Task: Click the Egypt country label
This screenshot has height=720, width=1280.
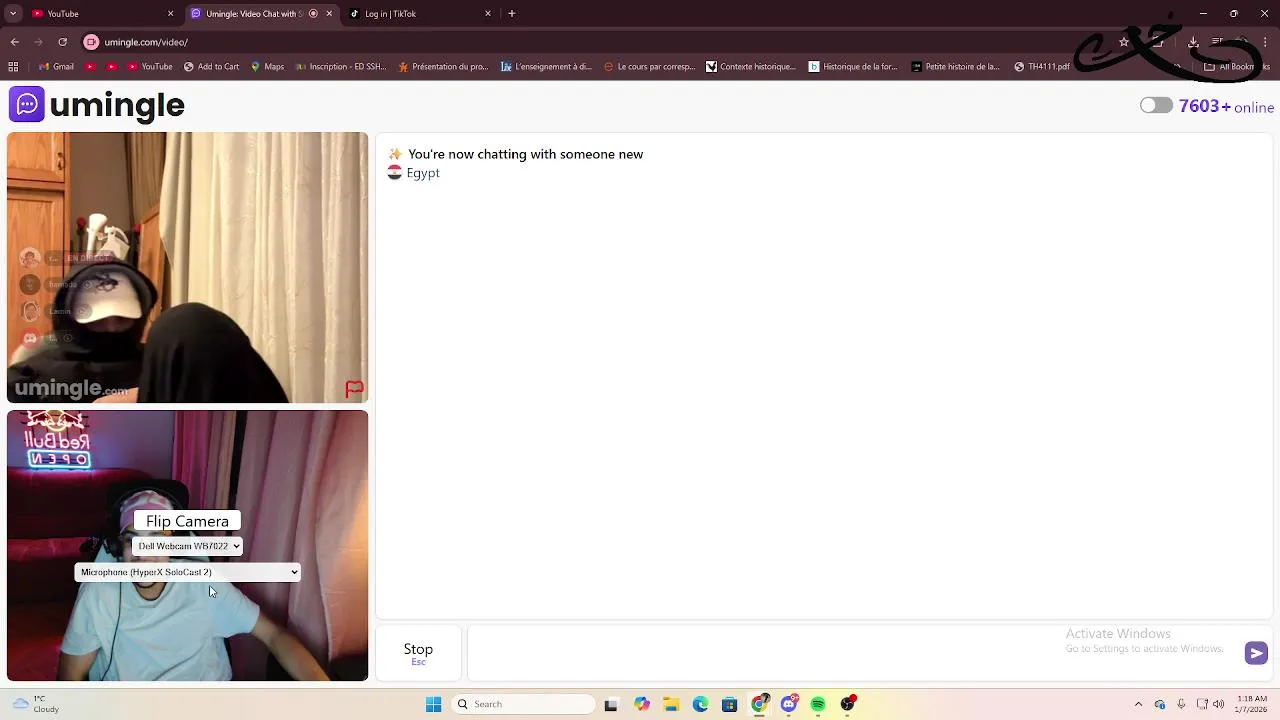Action: [x=423, y=173]
